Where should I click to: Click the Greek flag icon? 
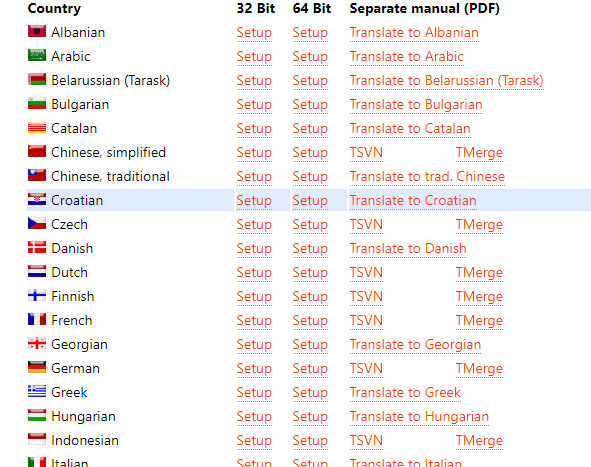(x=37, y=391)
